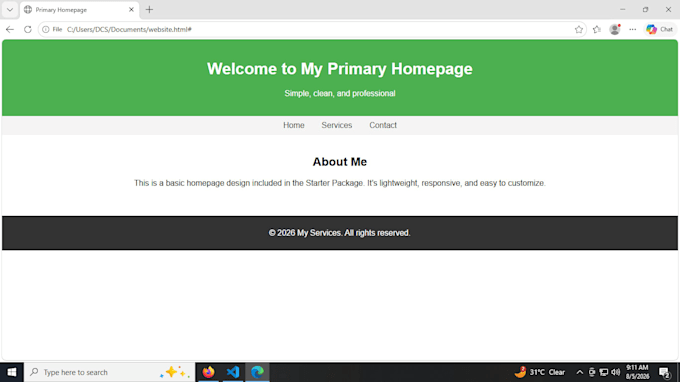Click the Meet Now tray icon
The image size is (680, 382).
[592, 372]
